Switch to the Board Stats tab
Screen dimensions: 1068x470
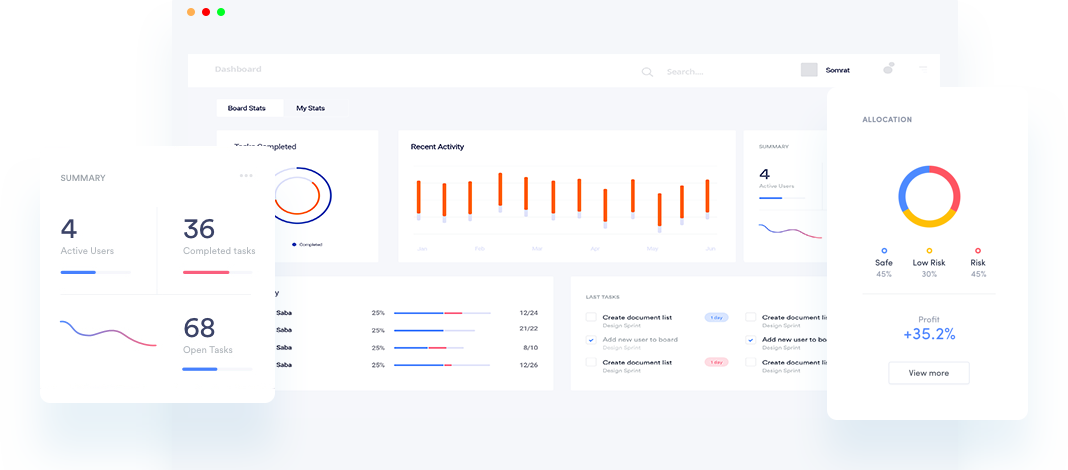247,108
